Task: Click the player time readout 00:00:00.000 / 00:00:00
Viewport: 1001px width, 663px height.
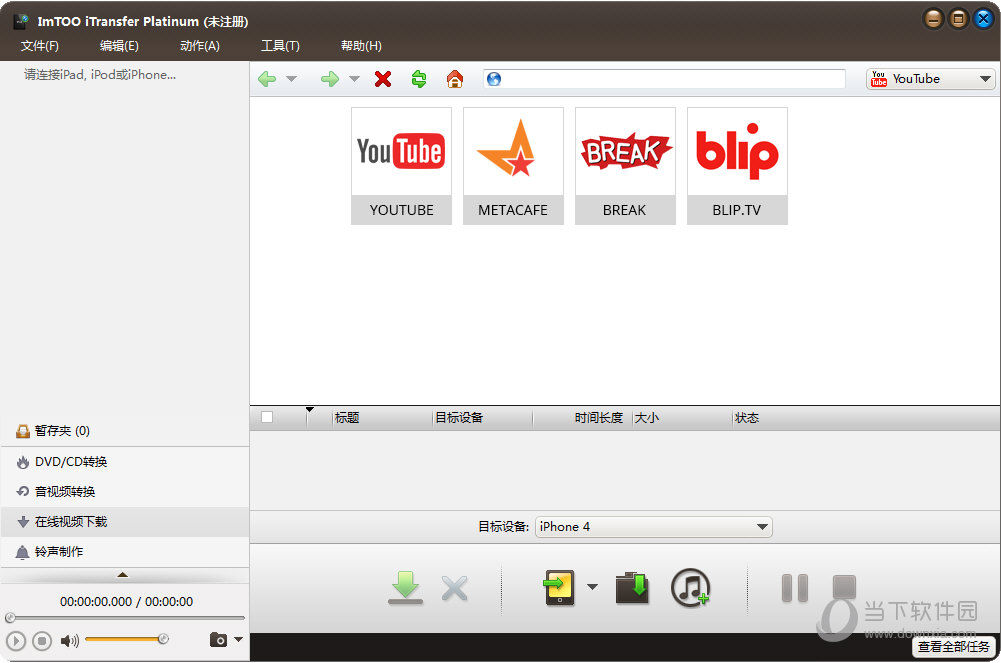Action: coord(126,602)
